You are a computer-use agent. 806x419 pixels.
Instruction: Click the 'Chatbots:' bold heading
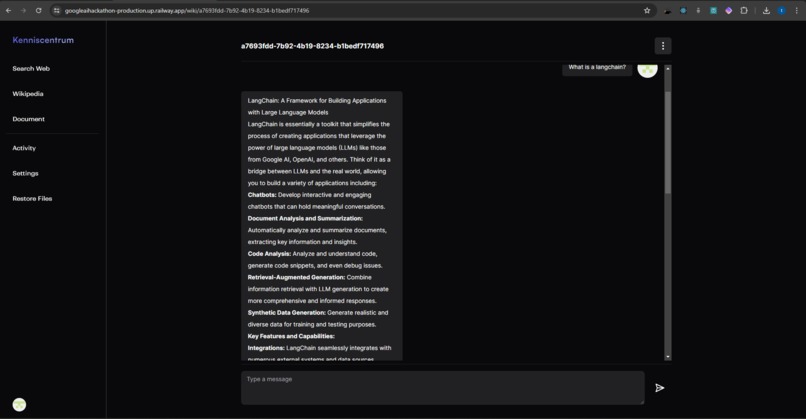(x=262, y=195)
